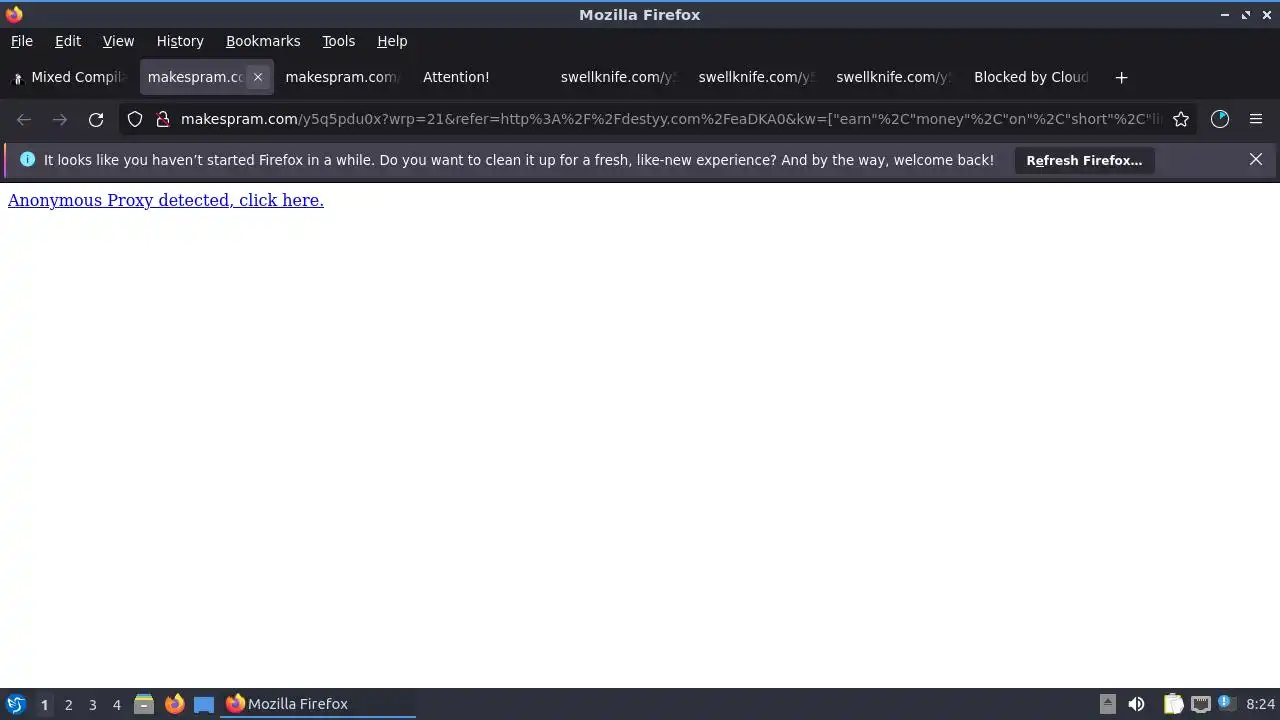This screenshot has width=1280, height=720.
Task: Switch to the Mixed Compila tab
Action: pyautogui.click(x=69, y=77)
